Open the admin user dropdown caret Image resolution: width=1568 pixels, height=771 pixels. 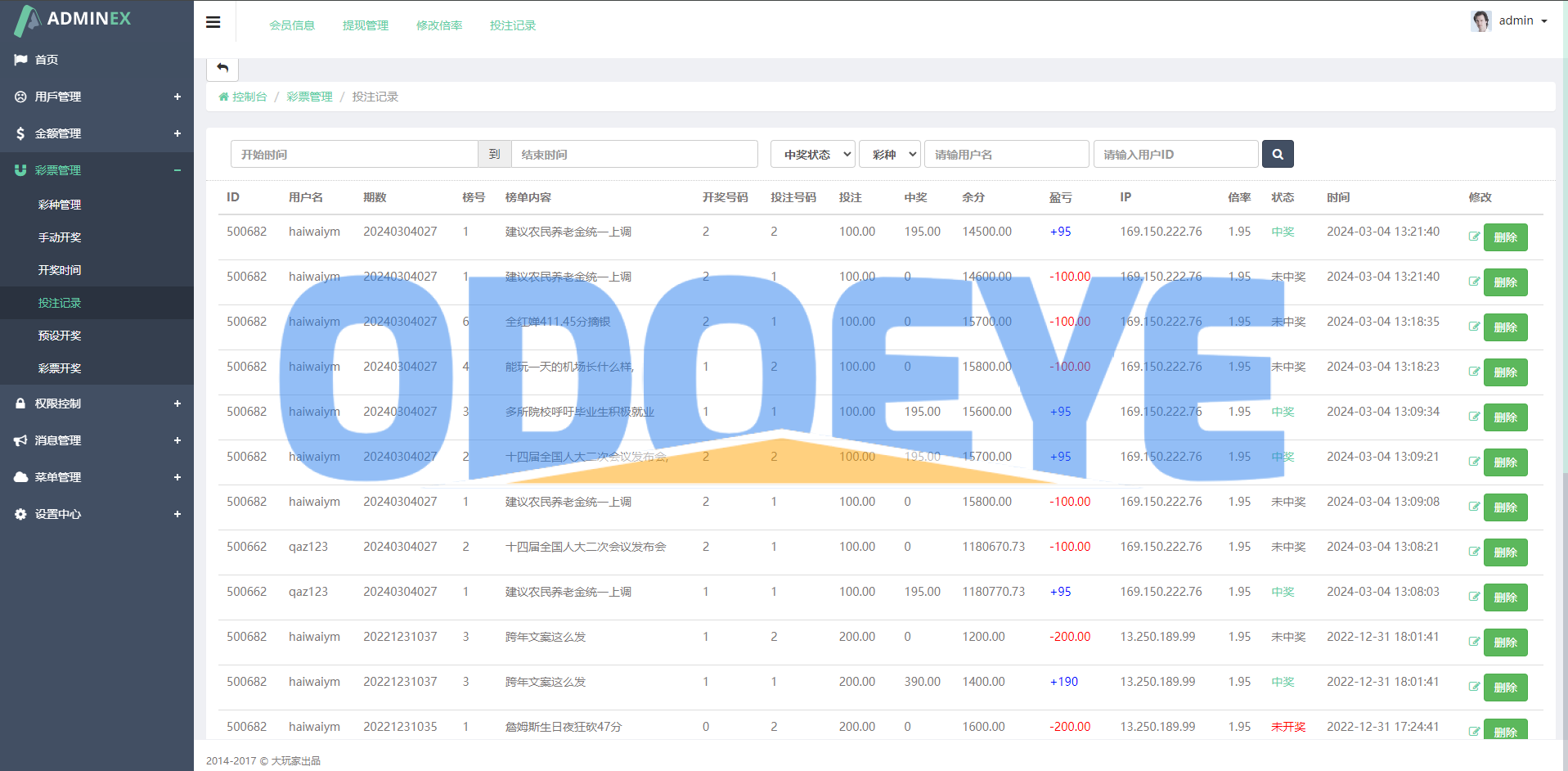(1544, 21)
